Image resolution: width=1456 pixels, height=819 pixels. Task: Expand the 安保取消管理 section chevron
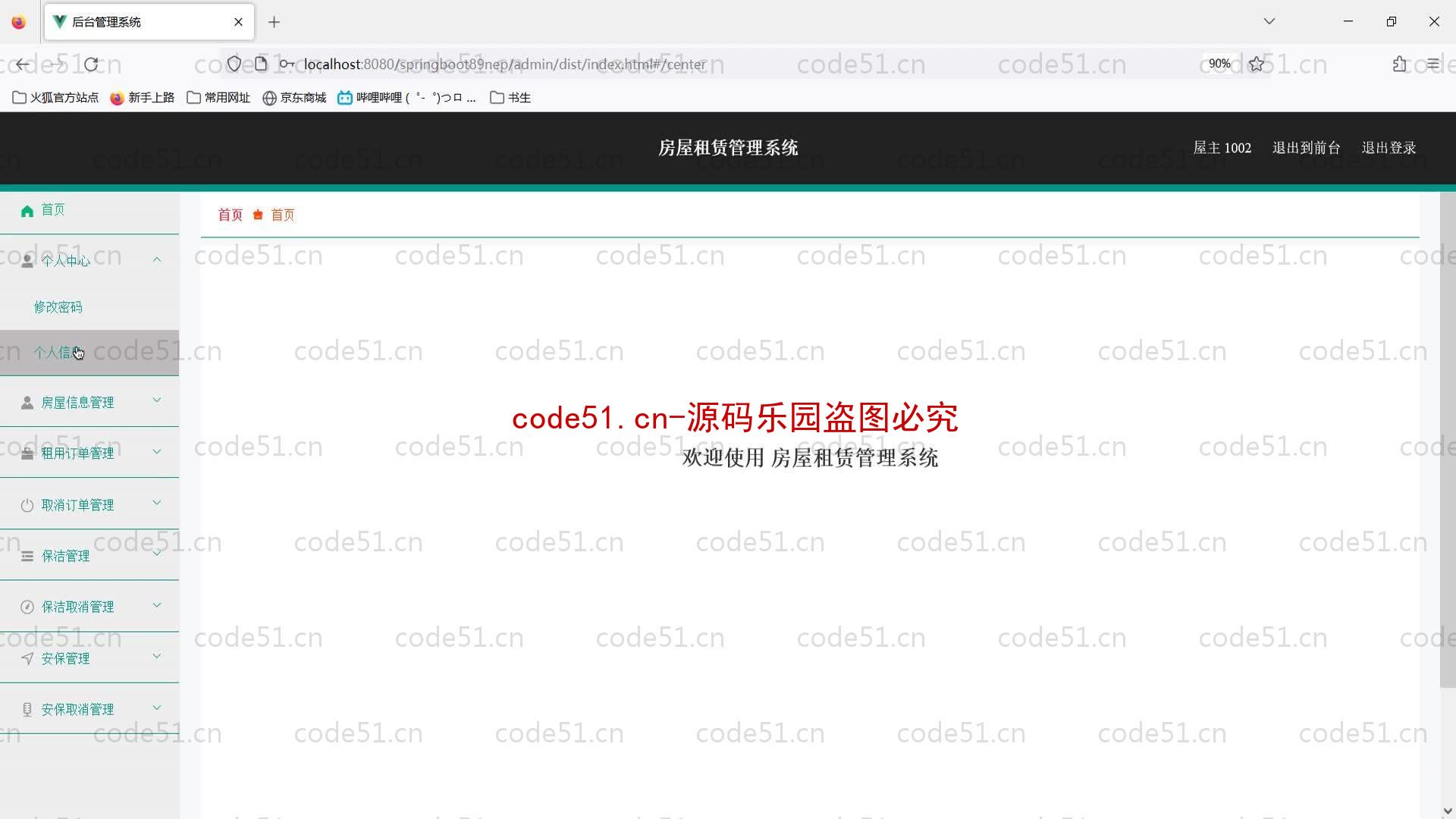click(x=158, y=708)
